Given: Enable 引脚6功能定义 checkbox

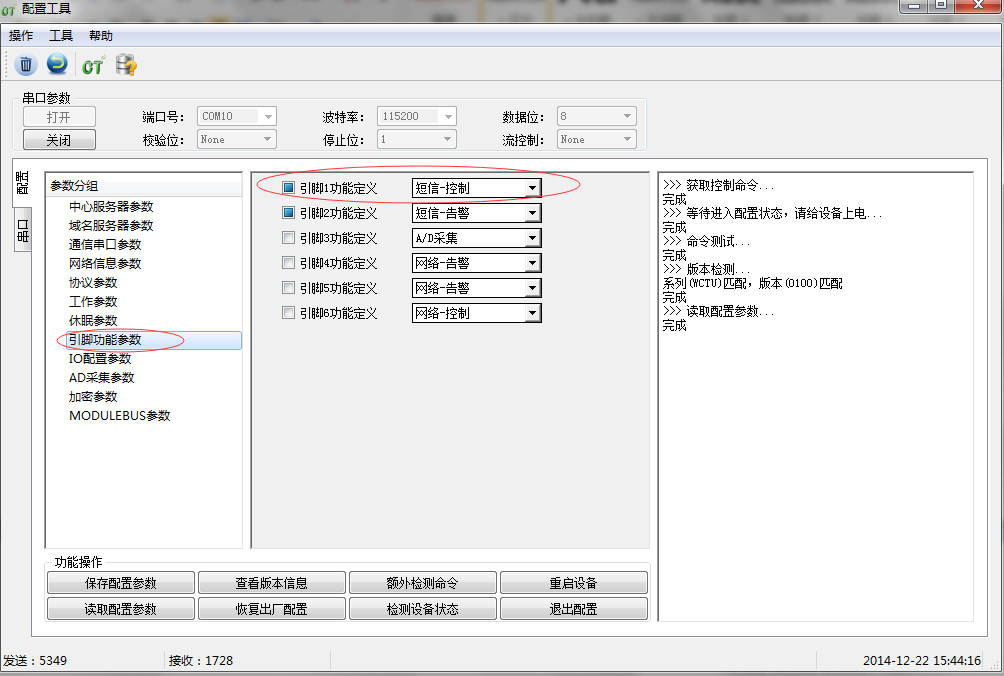Looking at the screenshot, I should pyautogui.click(x=288, y=312).
